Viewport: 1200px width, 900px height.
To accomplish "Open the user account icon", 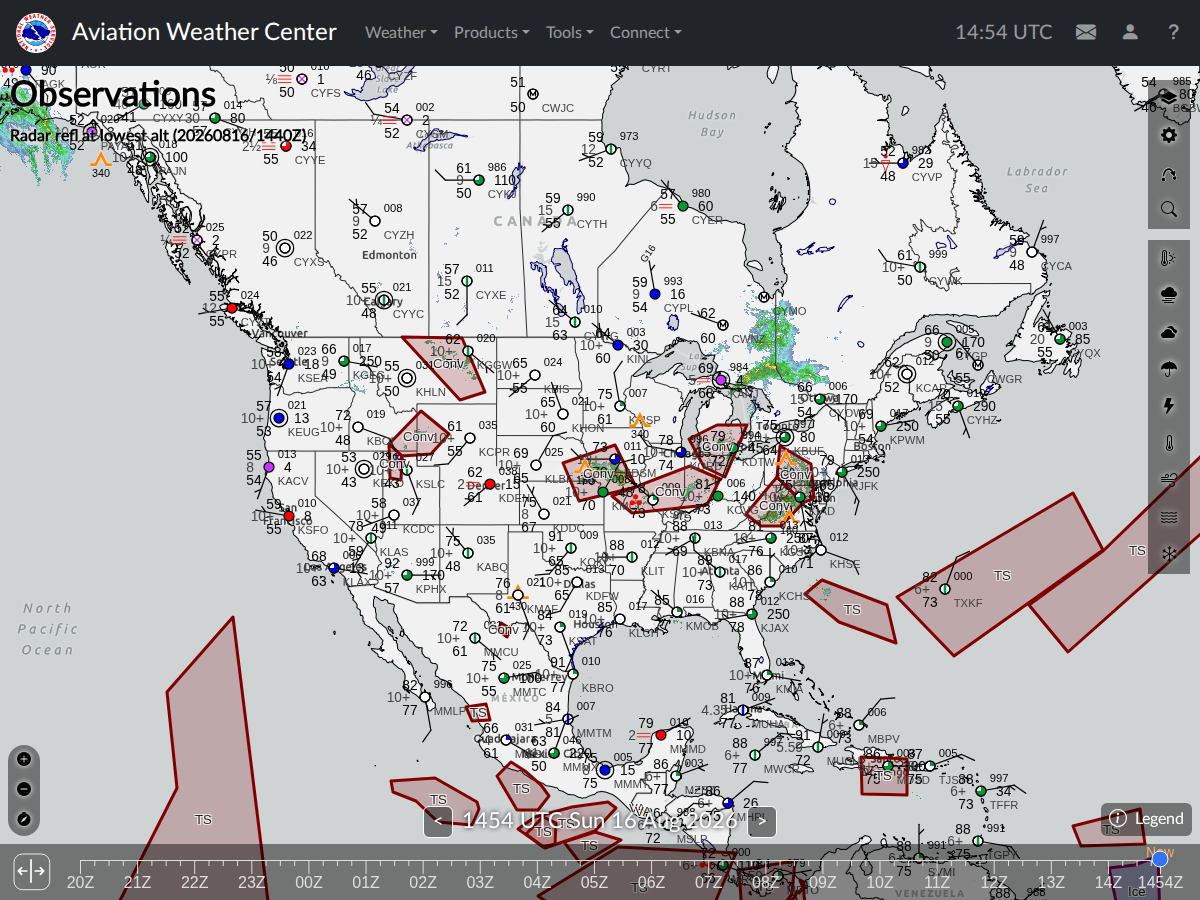I will [x=1130, y=32].
